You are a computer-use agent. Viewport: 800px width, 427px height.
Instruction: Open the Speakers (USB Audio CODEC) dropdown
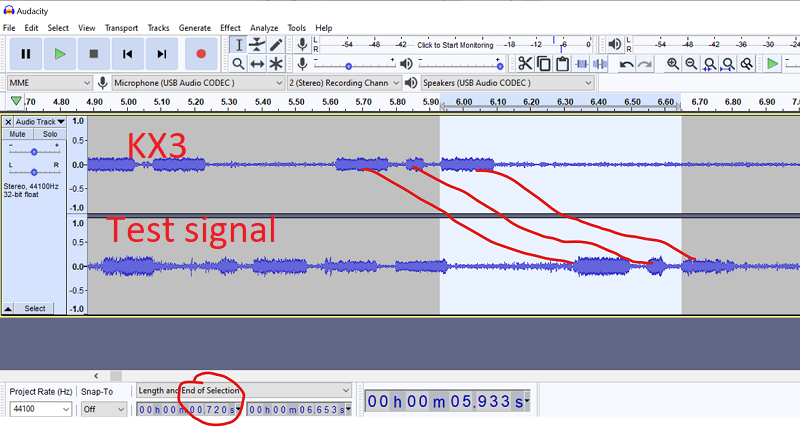click(x=508, y=83)
